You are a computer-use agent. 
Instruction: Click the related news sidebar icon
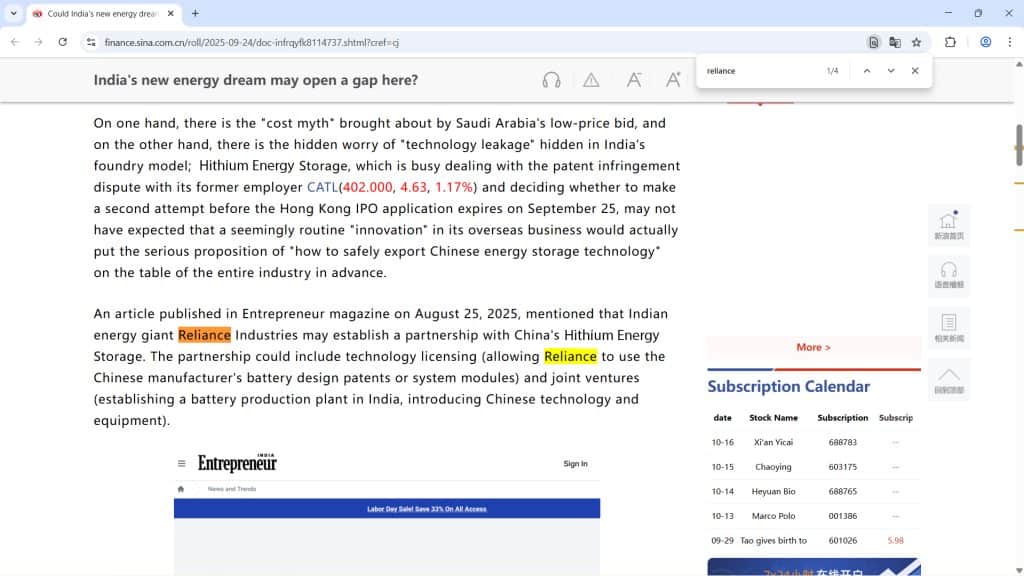pyautogui.click(x=949, y=327)
